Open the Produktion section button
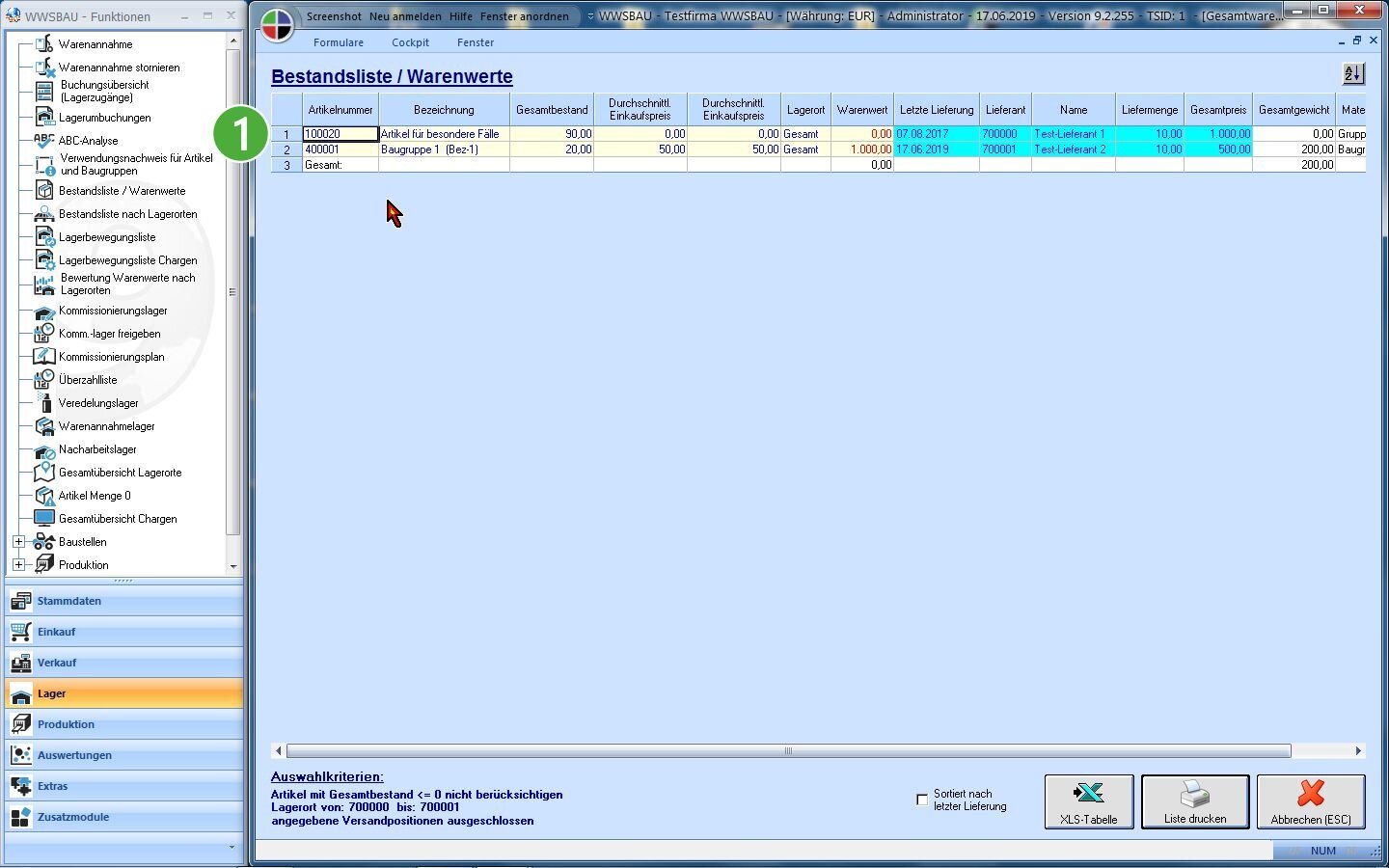 click(x=124, y=724)
